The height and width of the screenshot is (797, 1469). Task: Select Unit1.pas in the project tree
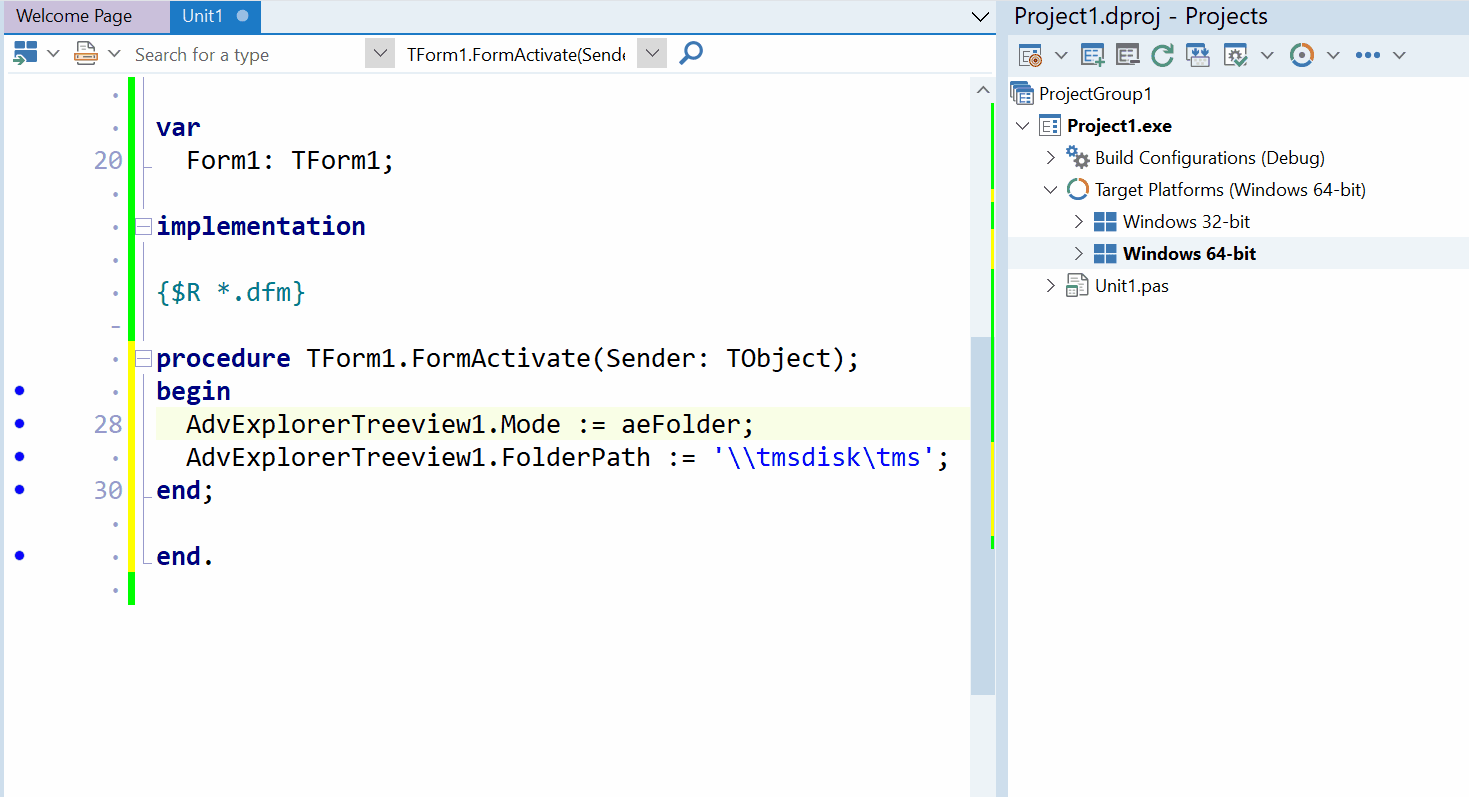pyautogui.click(x=1131, y=286)
